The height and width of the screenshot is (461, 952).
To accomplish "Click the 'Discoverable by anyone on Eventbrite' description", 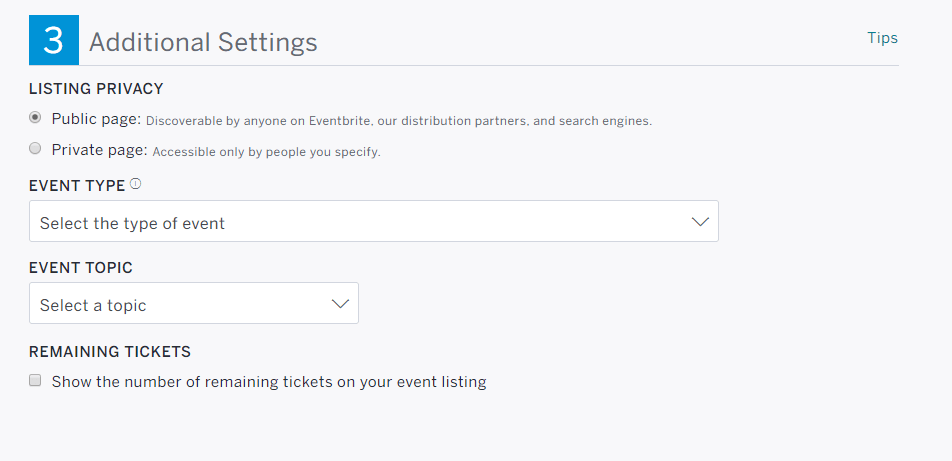I will point(399,121).
